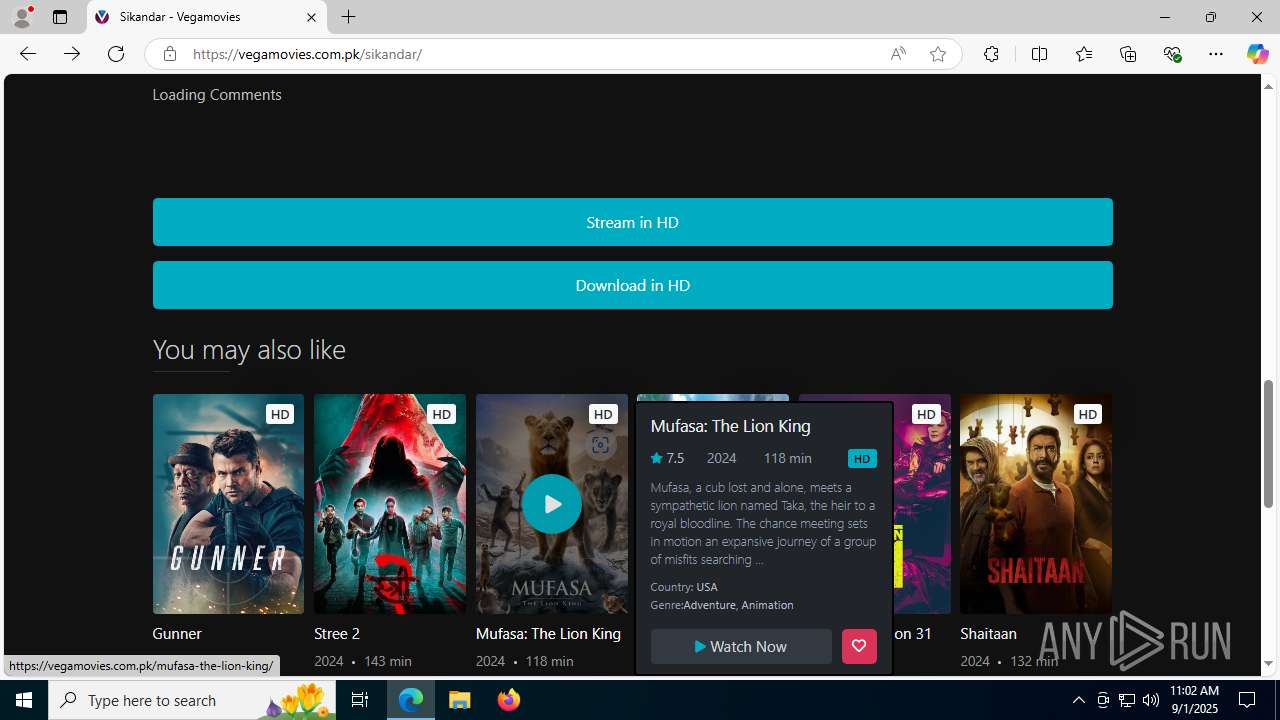Viewport: 1280px width, 720px height.
Task: Open the Adventure genre link
Action: pyautogui.click(x=709, y=605)
